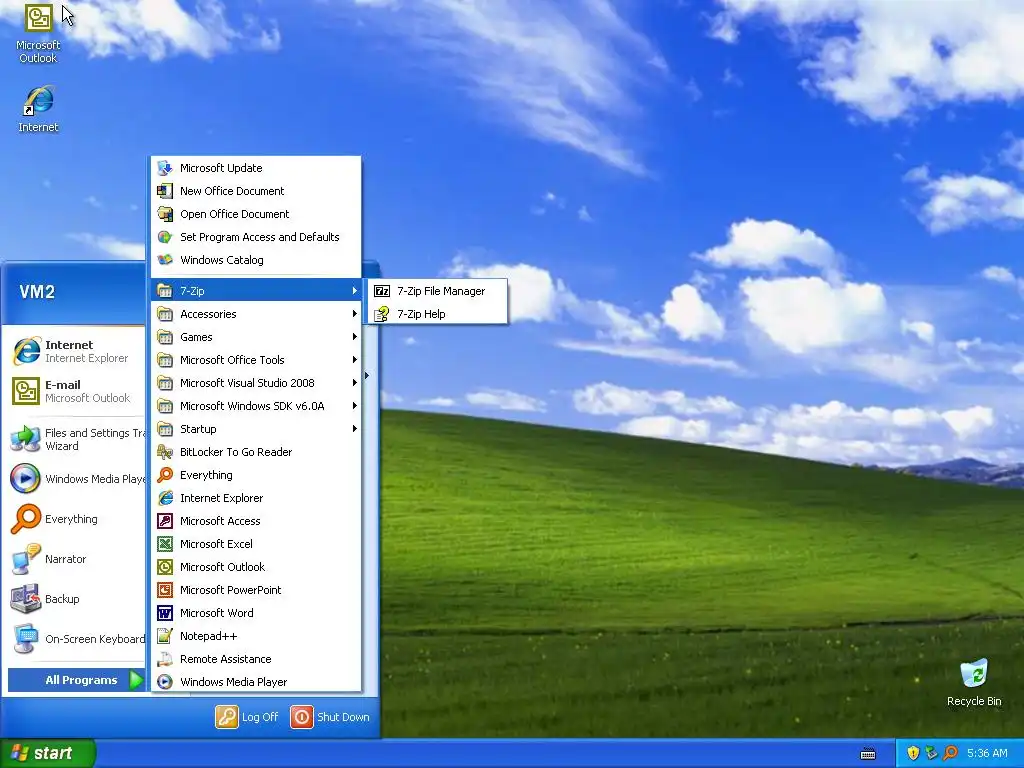The image size is (1024, 768).
Task: Open the Games program folder
Action: (256, 337)
